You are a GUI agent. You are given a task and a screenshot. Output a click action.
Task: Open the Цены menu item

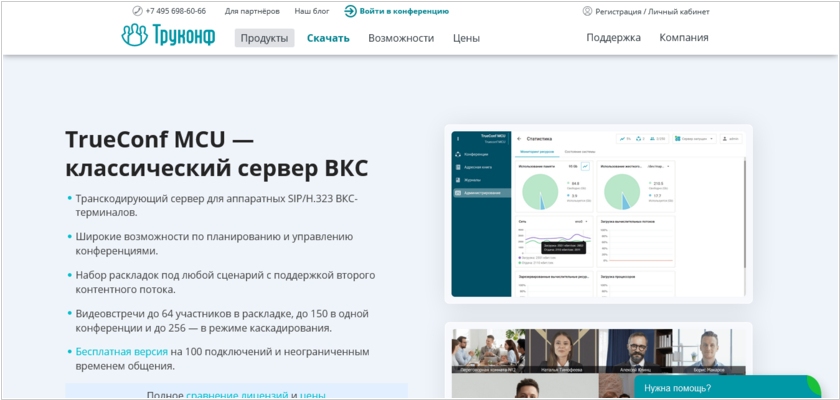click(x=466, y=38)
